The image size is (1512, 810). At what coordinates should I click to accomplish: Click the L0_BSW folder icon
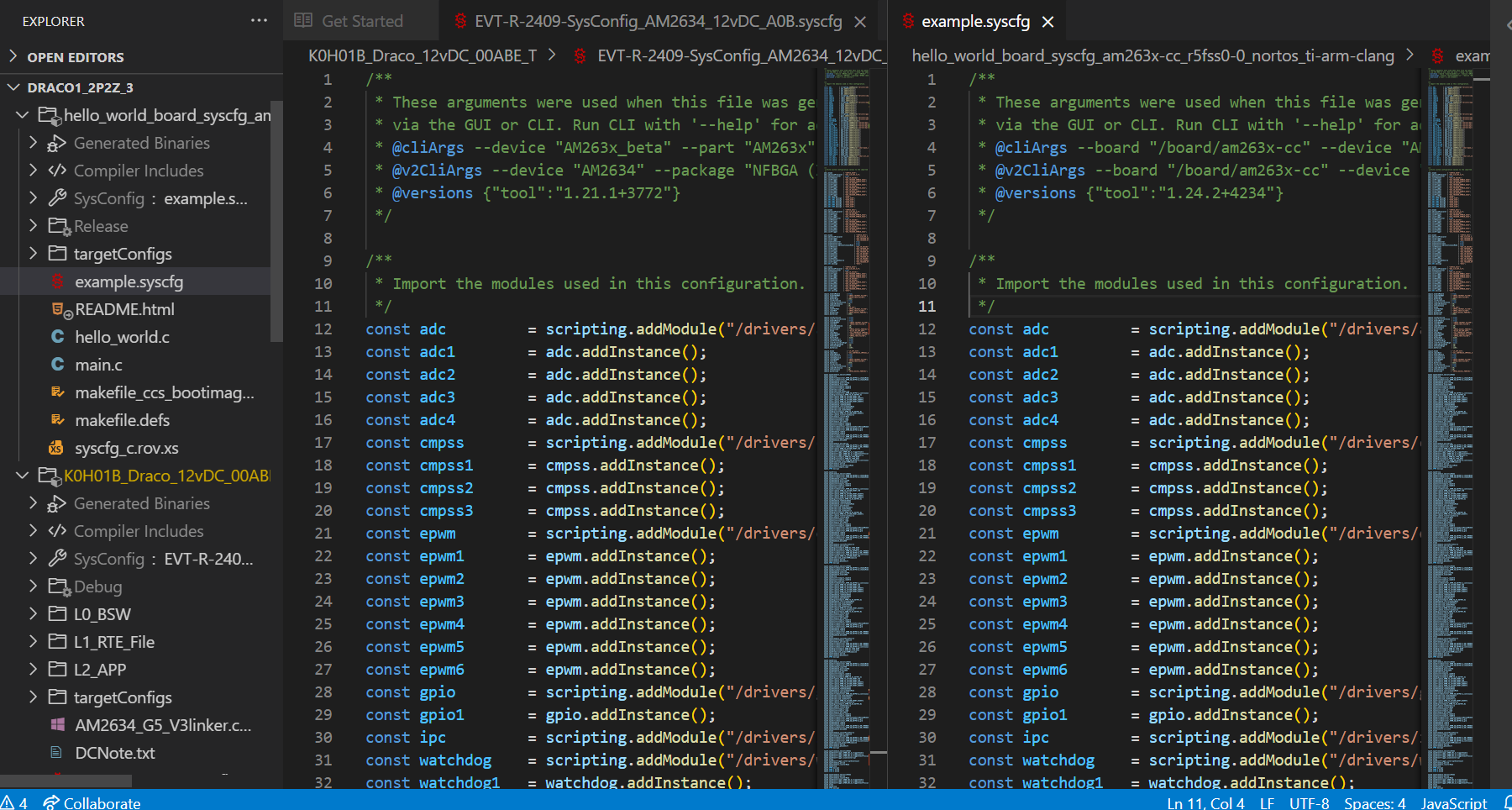(x=57, y=614)
